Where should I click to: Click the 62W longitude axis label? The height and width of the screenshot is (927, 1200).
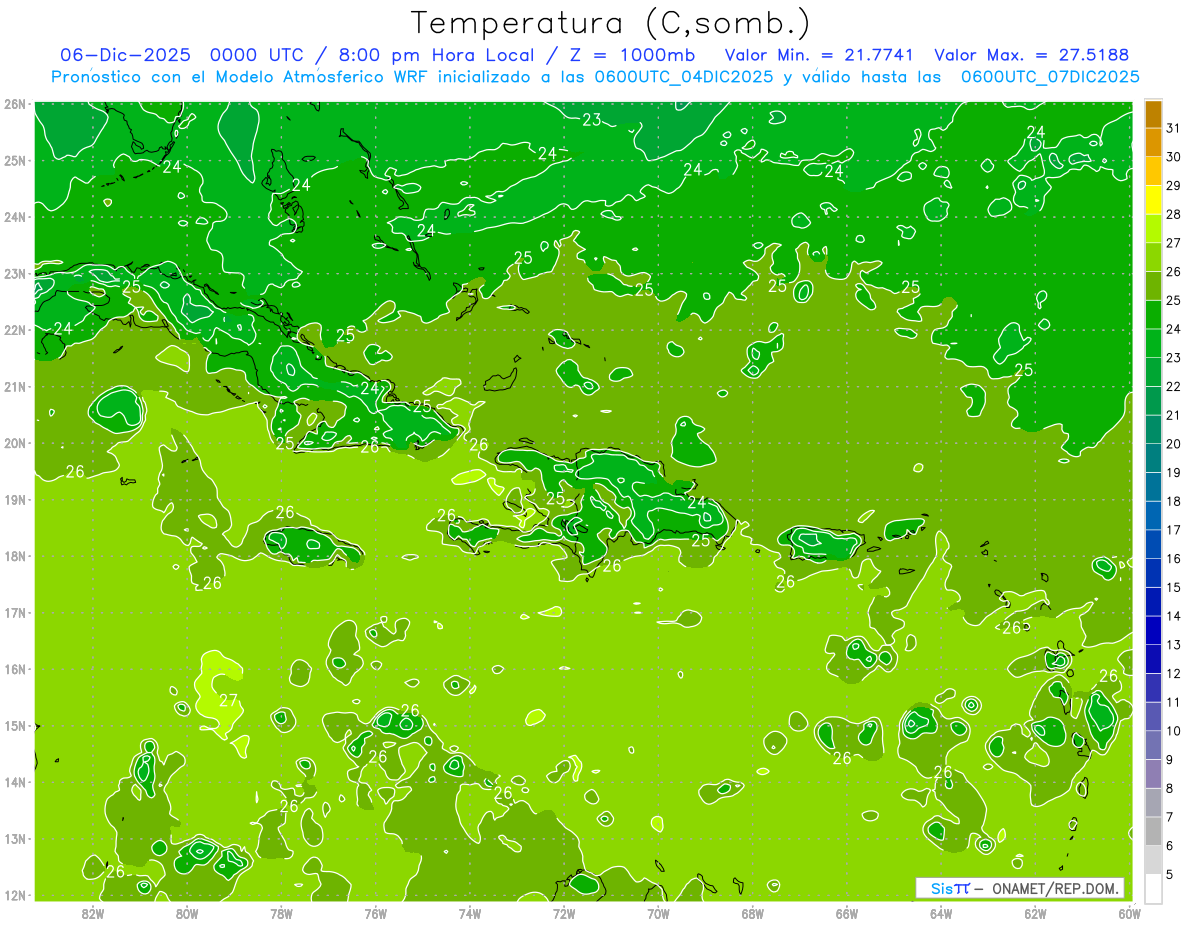[1035, 913]
